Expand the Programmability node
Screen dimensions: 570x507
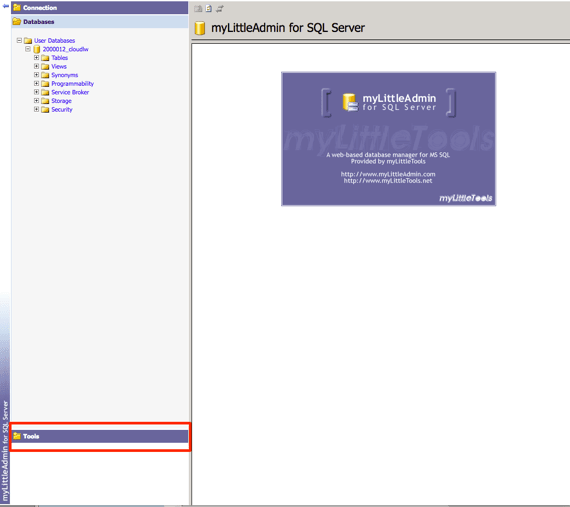click(36, 83)
